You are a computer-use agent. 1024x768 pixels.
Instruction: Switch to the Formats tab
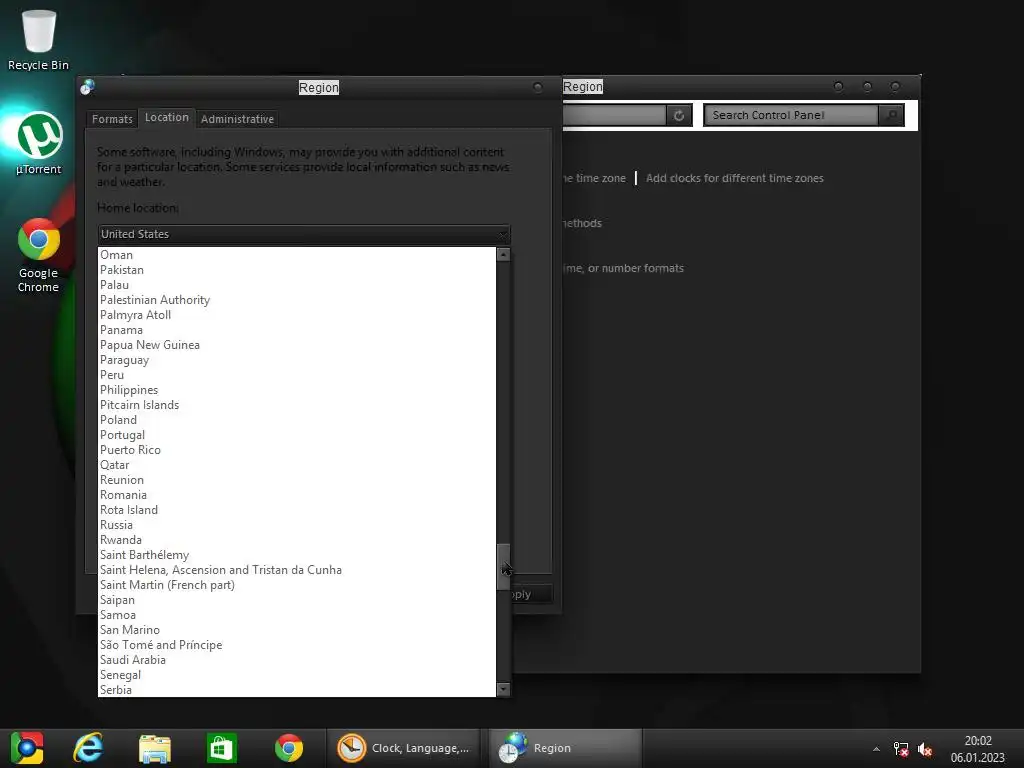(112, 119)
